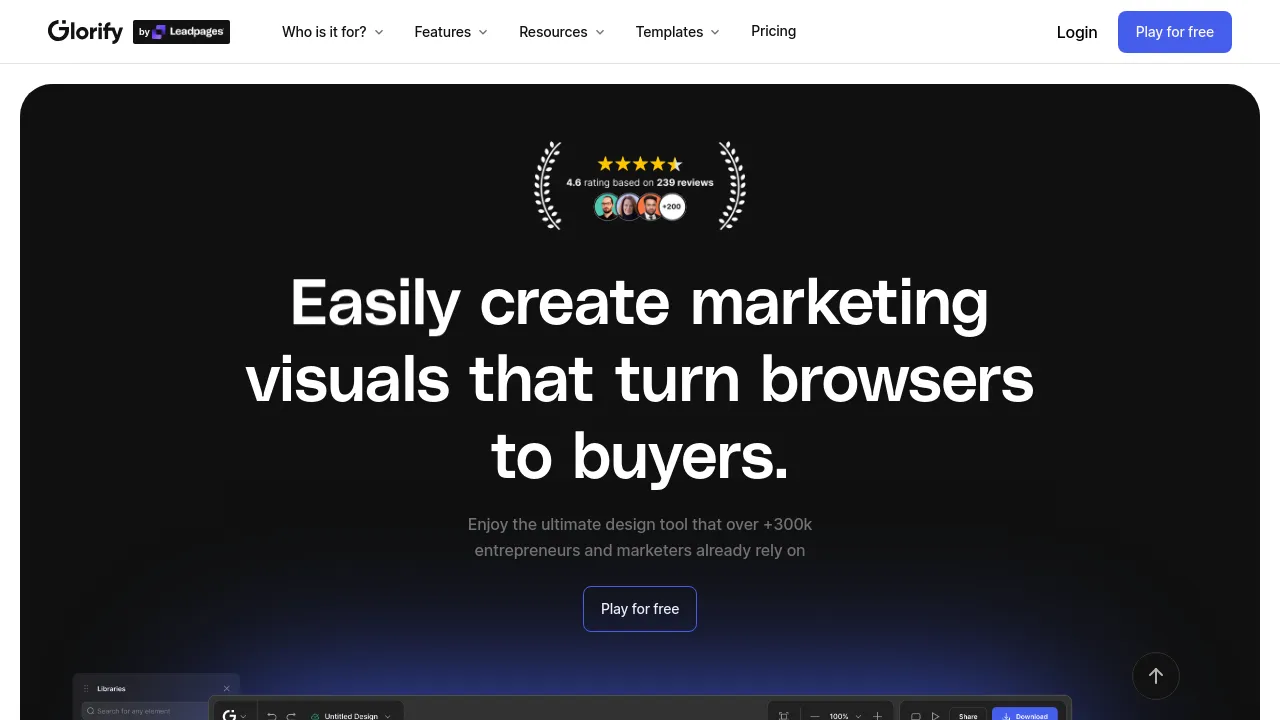Click the 4.6 rating based on 239 reviews text
Viewport: 1280px width, 720px height.
(640, 183)
